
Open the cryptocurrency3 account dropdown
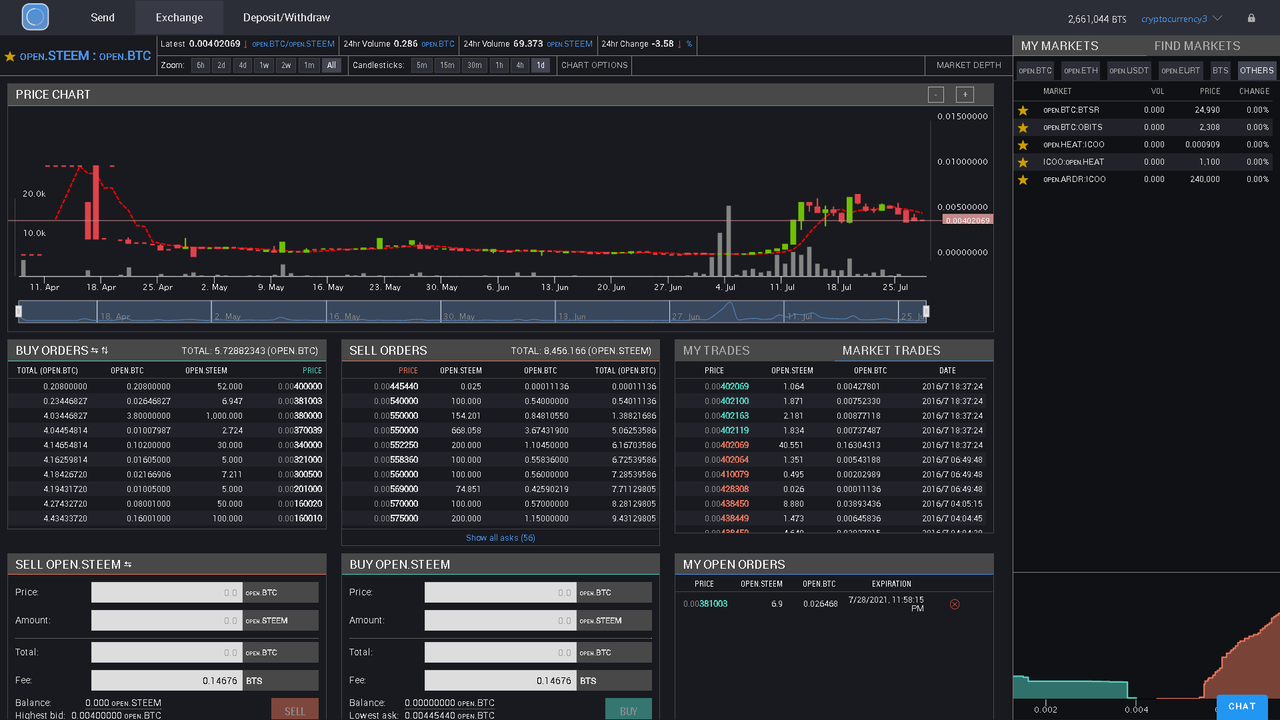pos(1181,18)
